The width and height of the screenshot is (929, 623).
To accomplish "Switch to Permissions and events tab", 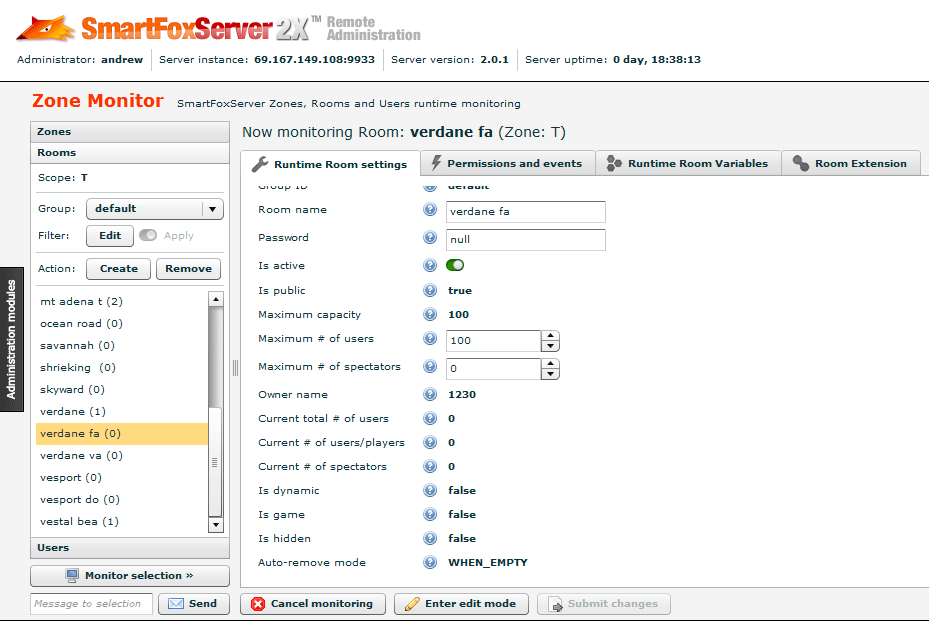I will (x=507, y=164).
